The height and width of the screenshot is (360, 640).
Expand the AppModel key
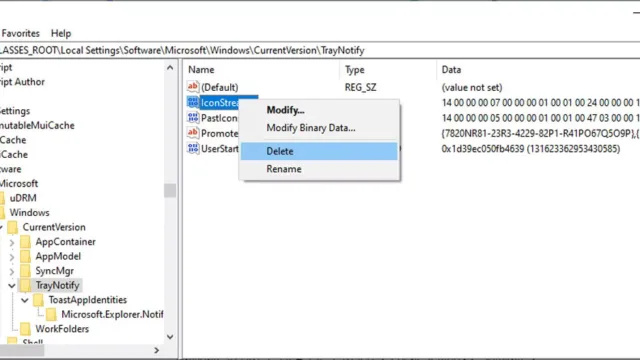point(11,257)
